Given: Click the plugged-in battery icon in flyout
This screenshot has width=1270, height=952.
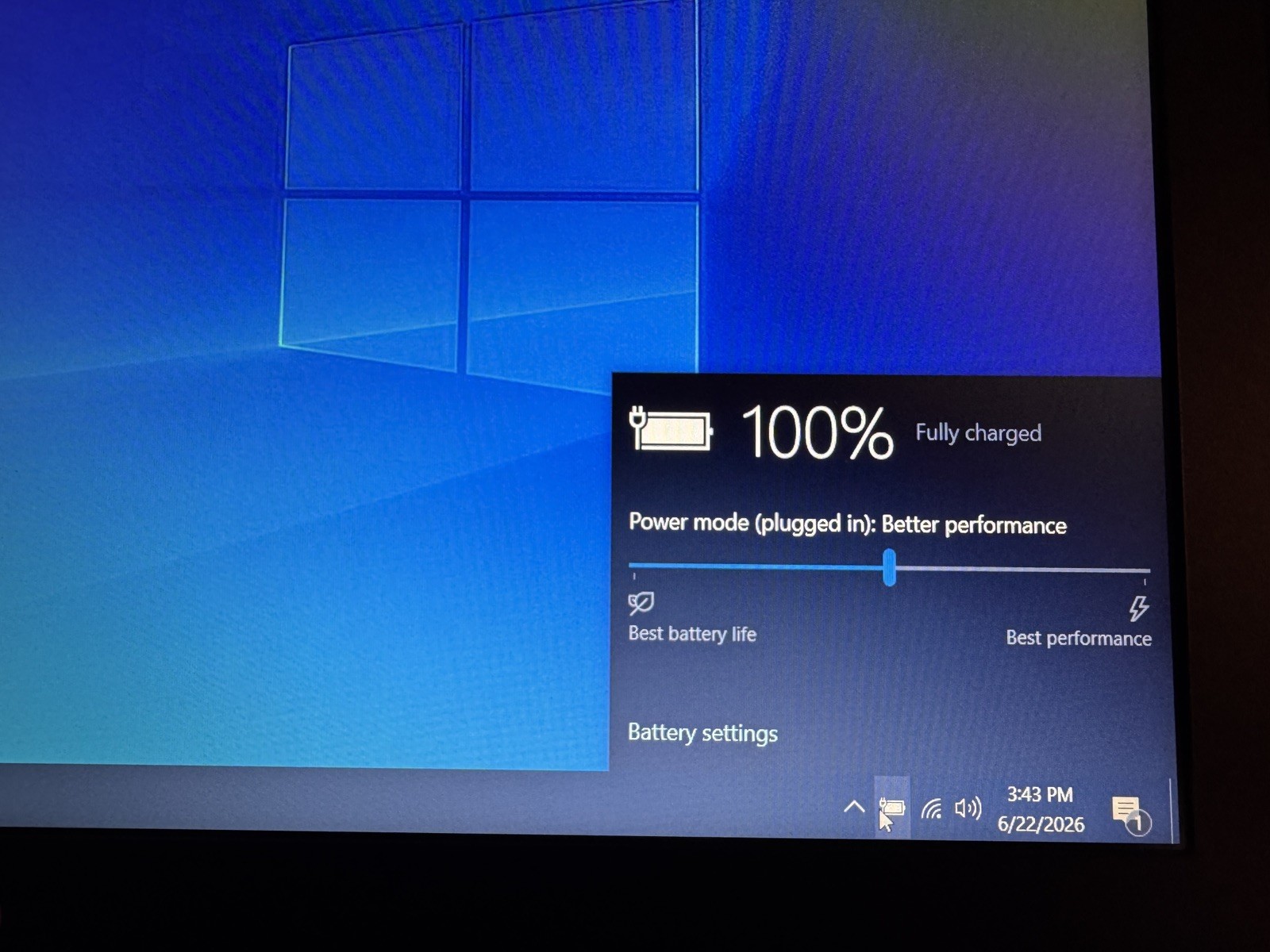Looking at the screenshot, I should coord(671,429).
